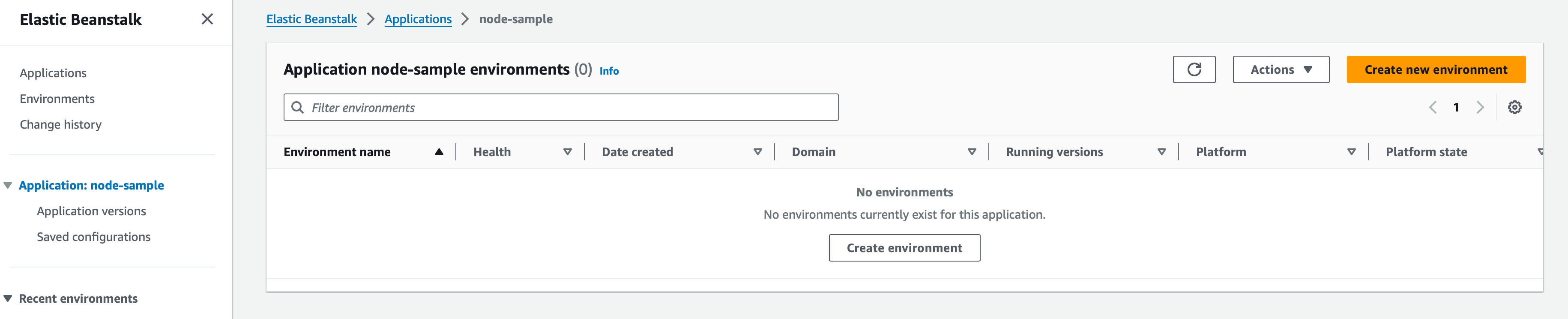Click page number 1
This screenshot has width=1568, height=319.
click(1456, 107)
